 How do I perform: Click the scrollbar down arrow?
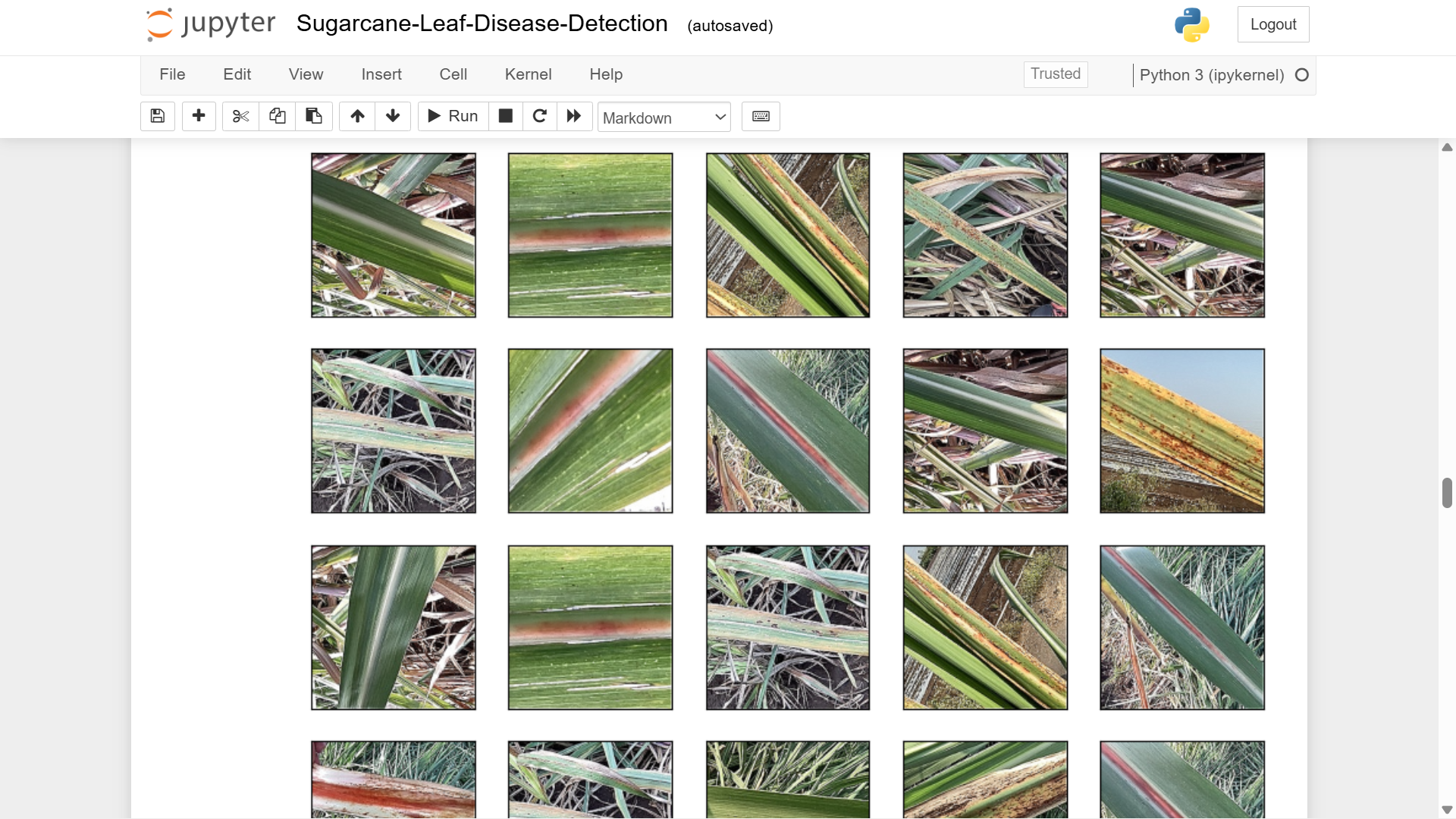tap(1447, 810)
